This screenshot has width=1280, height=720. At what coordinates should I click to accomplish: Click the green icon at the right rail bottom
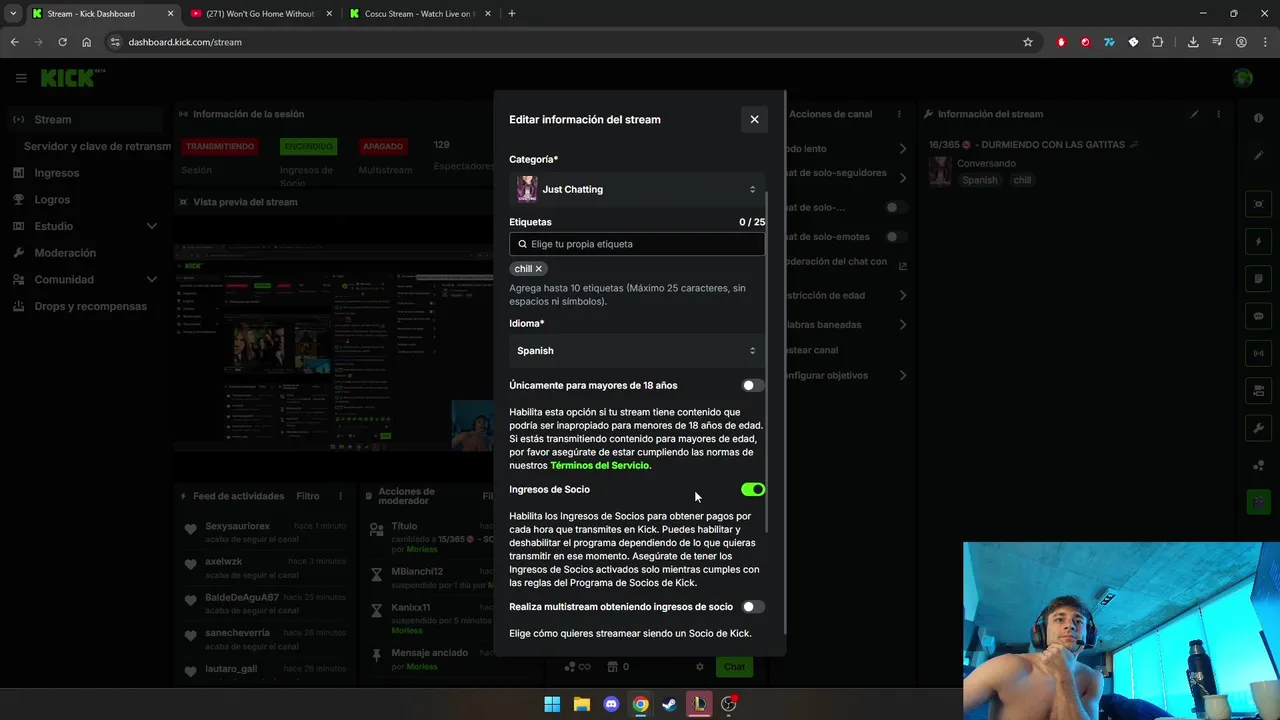tap(1258, 502)
